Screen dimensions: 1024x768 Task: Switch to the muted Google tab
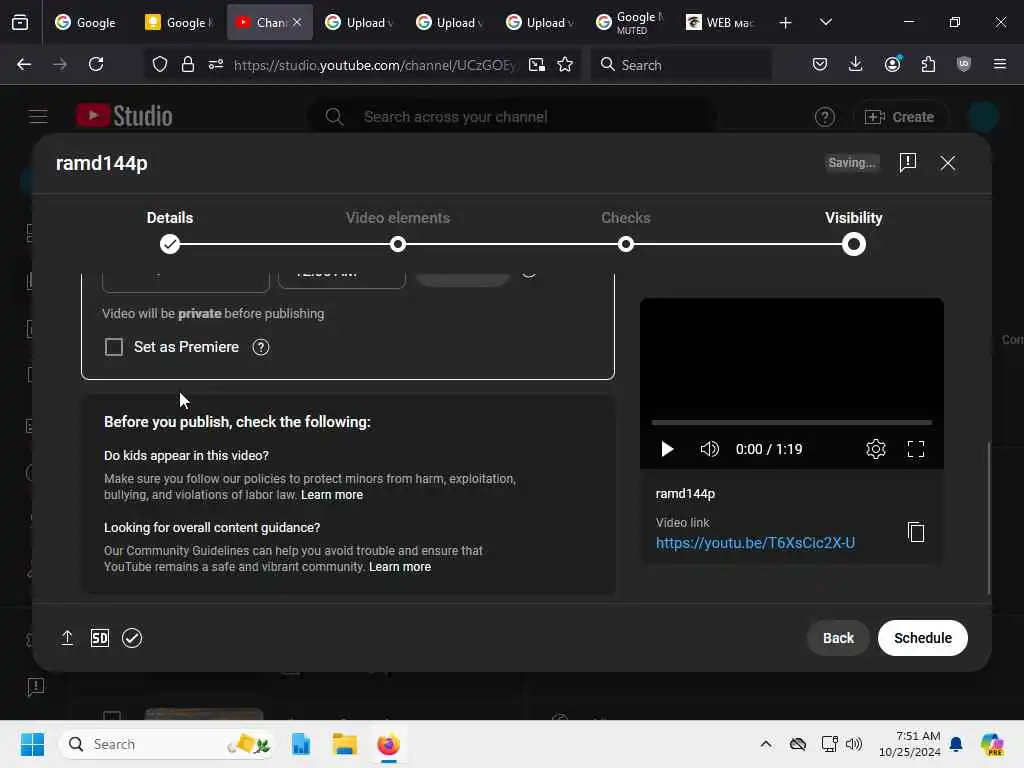tap(630, 22)
